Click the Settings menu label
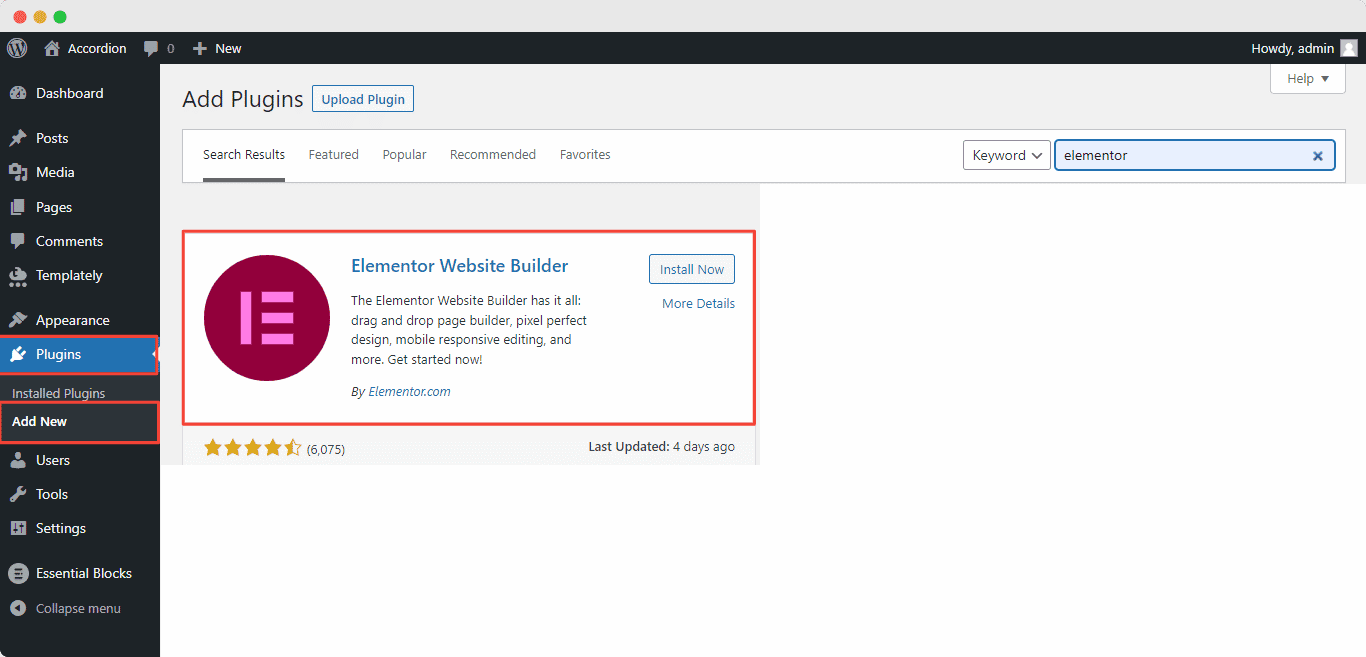 61,528
